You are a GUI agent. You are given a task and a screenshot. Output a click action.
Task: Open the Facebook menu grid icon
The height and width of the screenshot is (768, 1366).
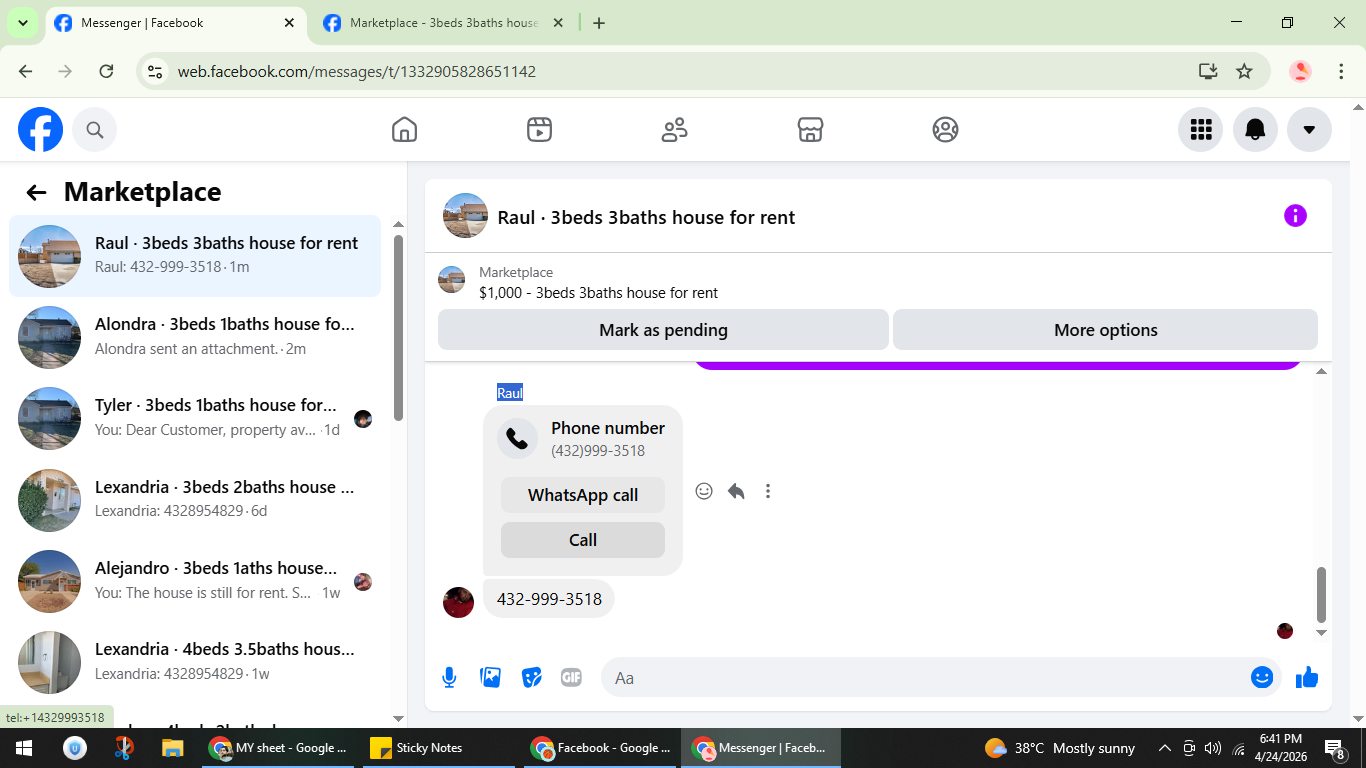pyautogui.click(x=1201, y=130)
